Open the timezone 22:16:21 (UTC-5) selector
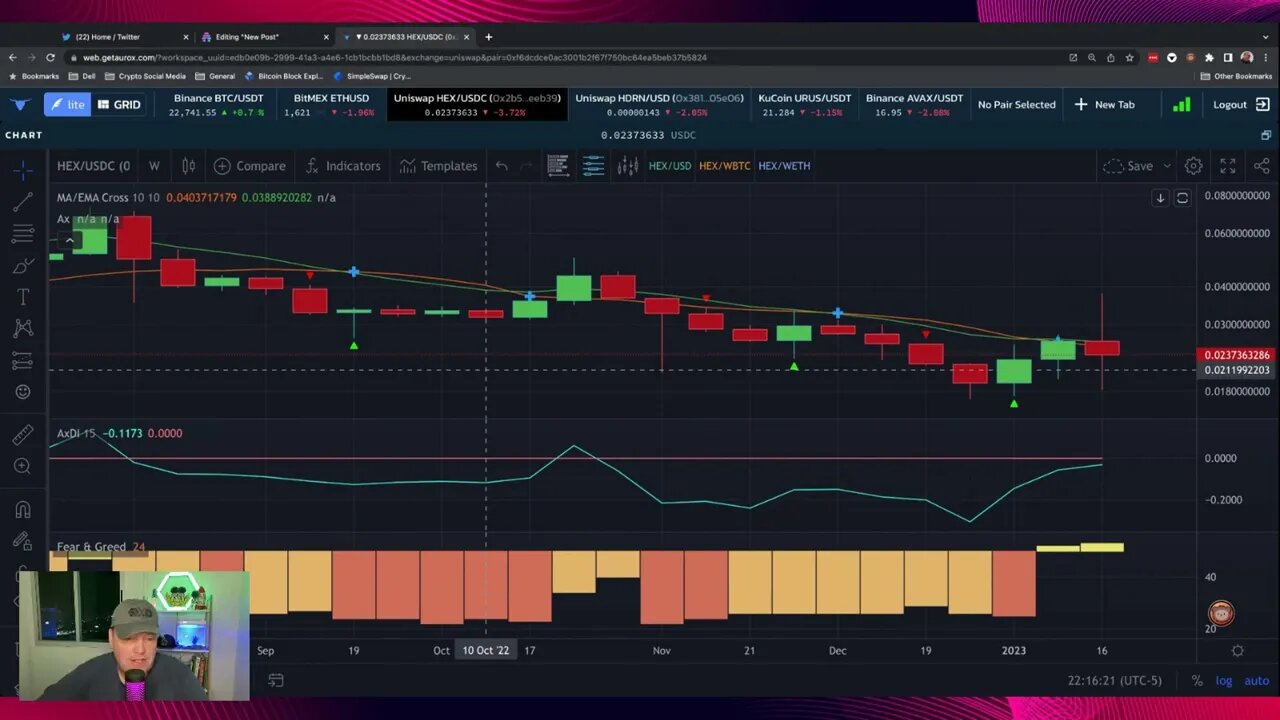 pos(1114,681)
